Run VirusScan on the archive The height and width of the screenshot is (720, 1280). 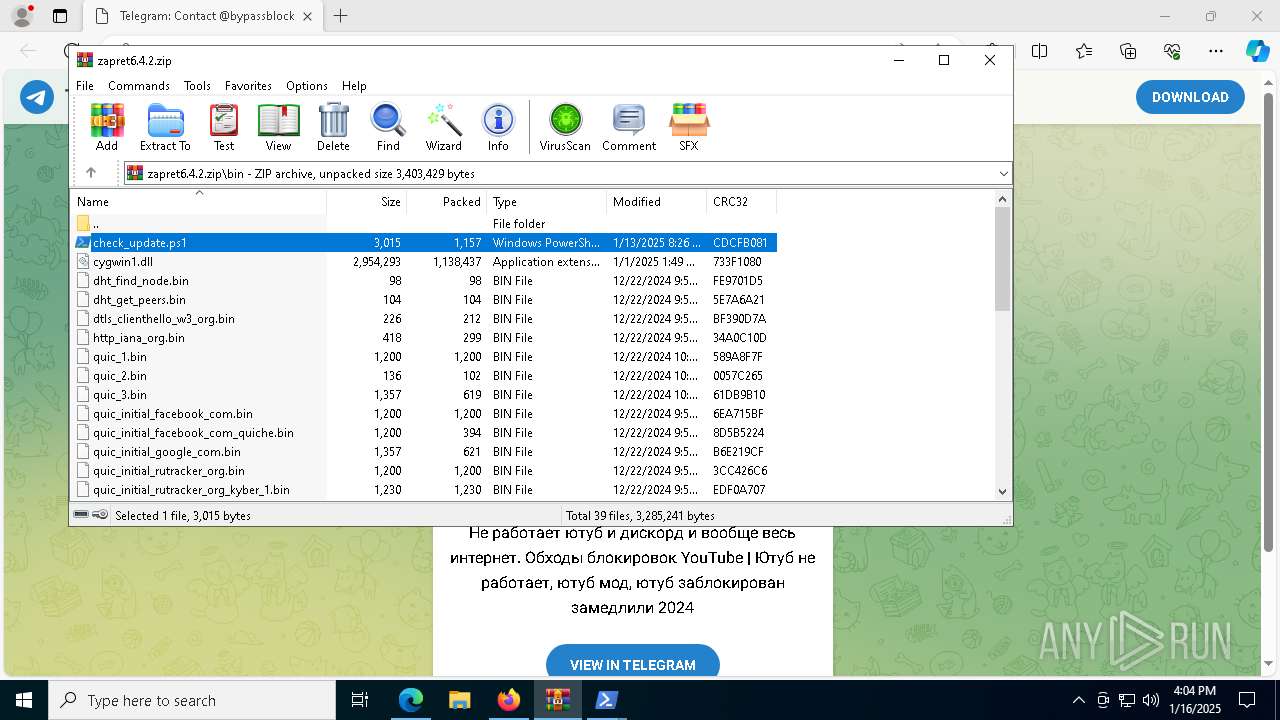coord(565,127)
